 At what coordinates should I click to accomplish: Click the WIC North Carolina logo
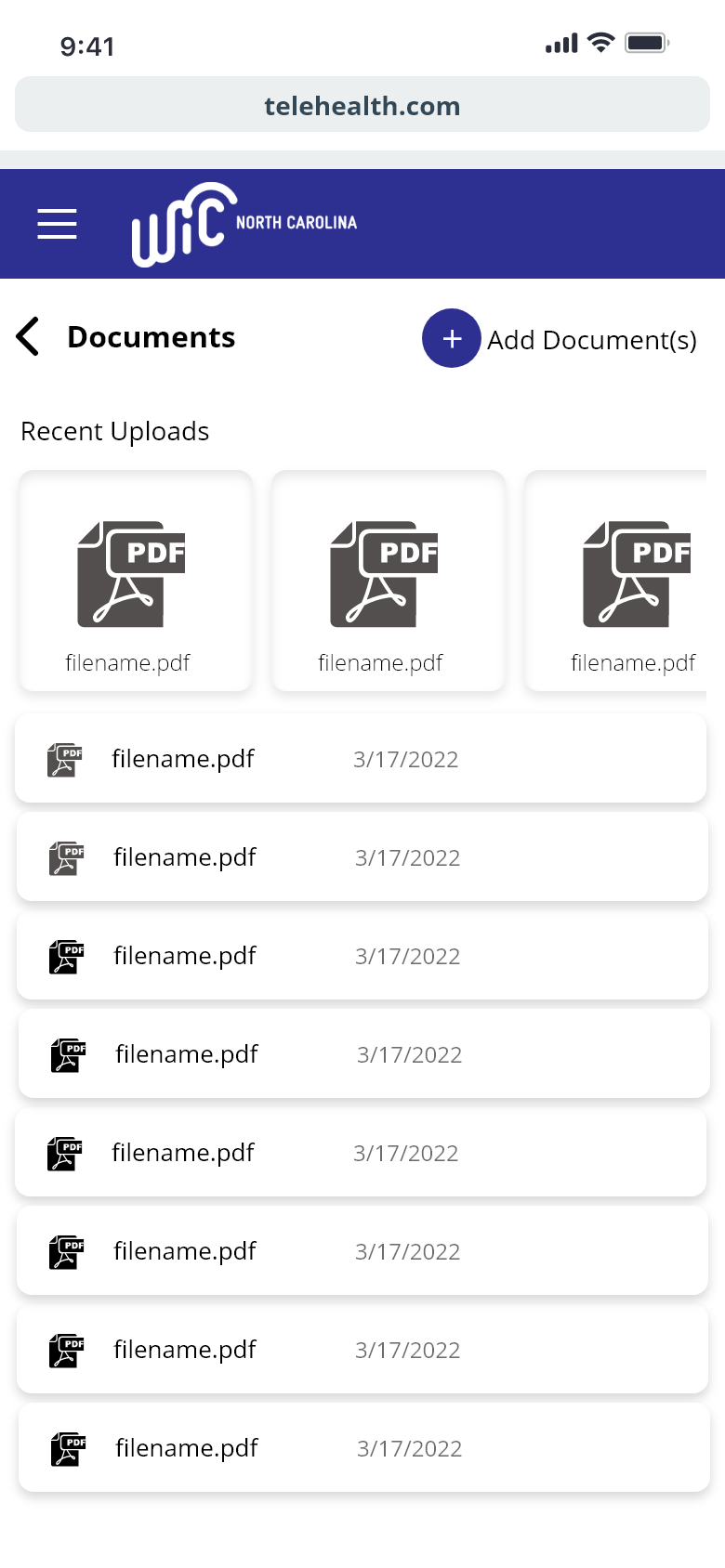click(x=244, y=224)
